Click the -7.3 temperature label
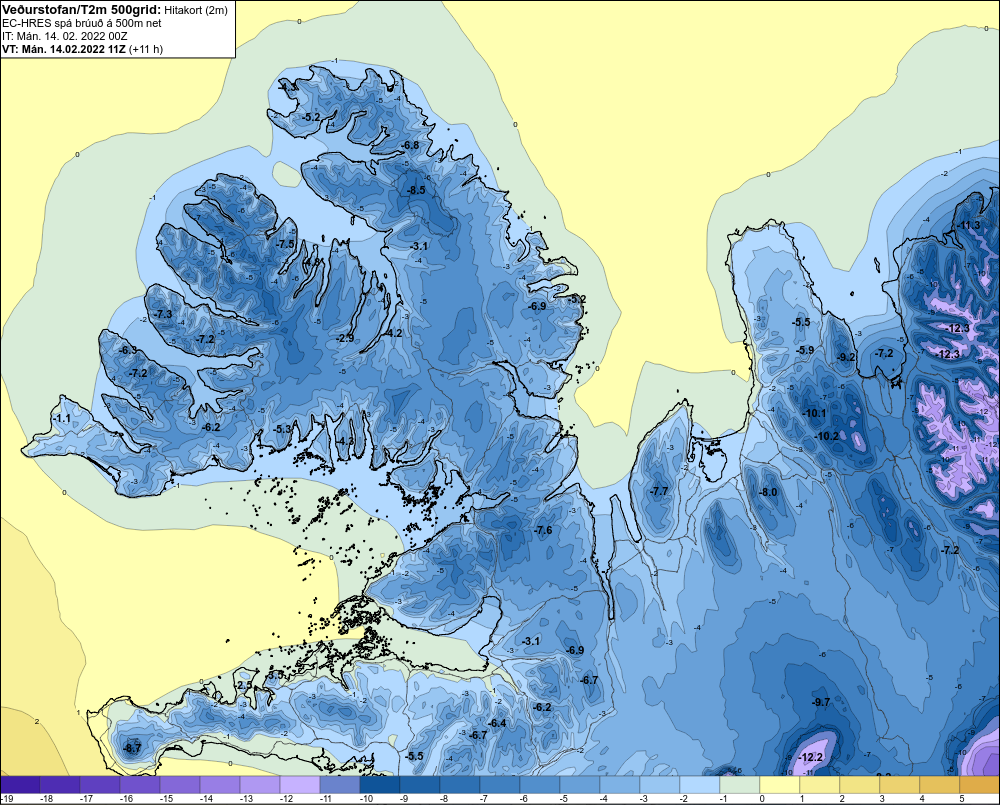Viewport: 1000px width, 805px height. click(x=163, y=314)
